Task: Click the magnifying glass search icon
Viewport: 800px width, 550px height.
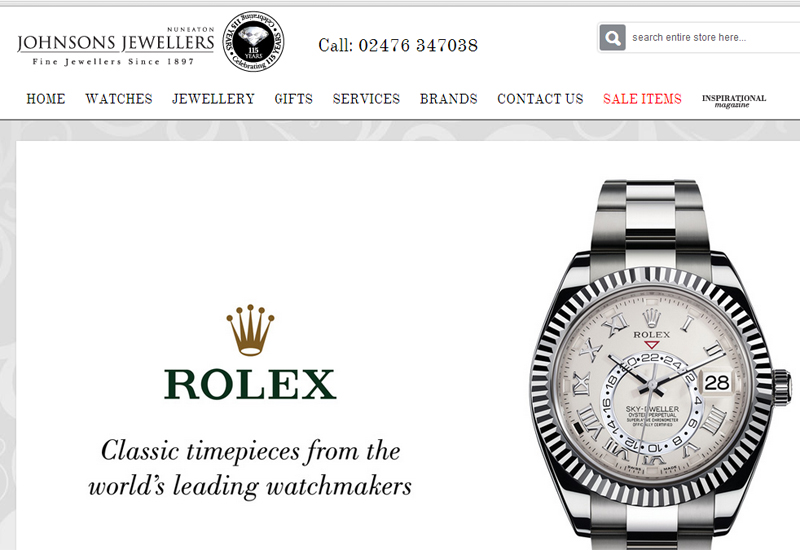Action: coord(612,37)
